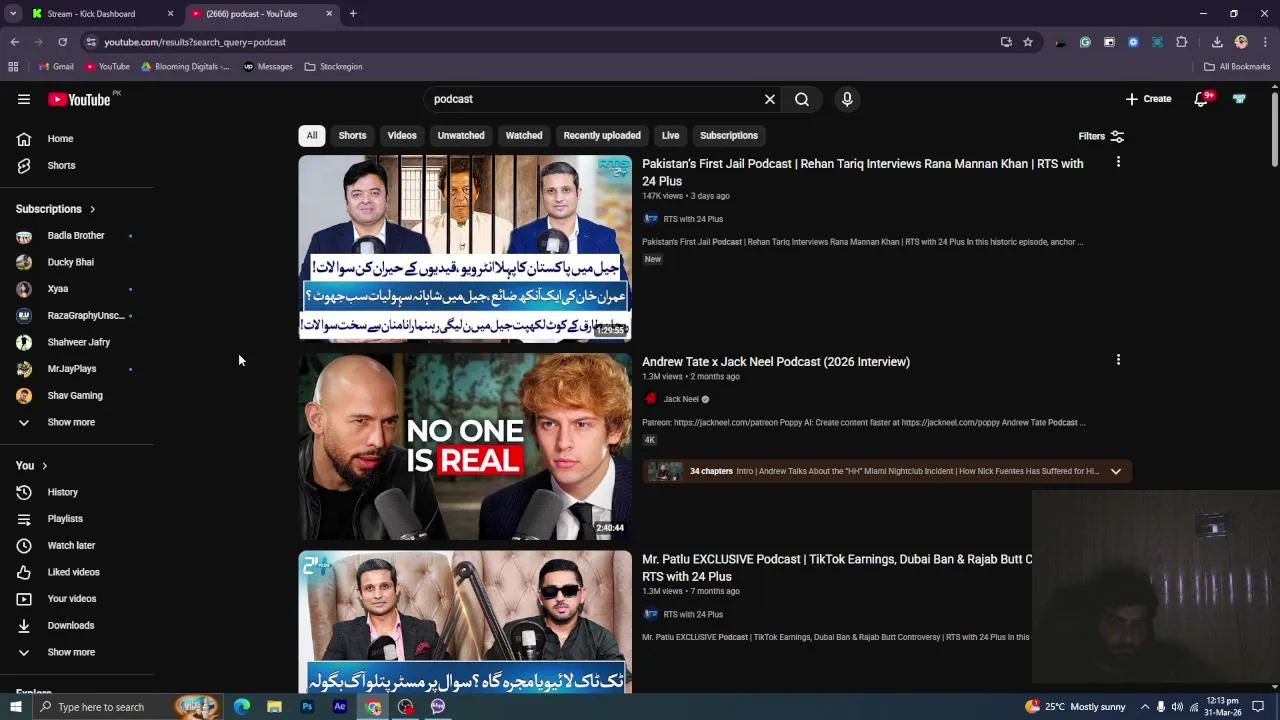The image size is (1280, 720).
Task: Select the Live filter chip
Action: point(670,135)
